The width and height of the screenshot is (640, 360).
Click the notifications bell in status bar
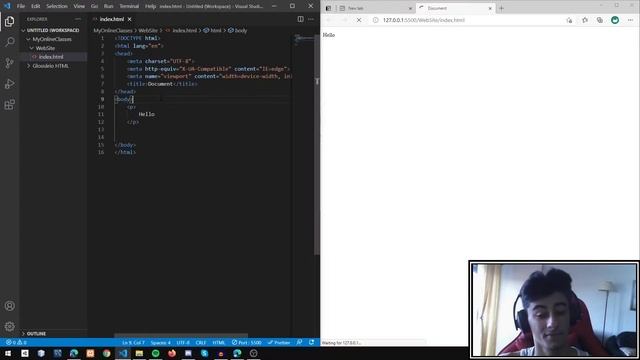point(311,342)
